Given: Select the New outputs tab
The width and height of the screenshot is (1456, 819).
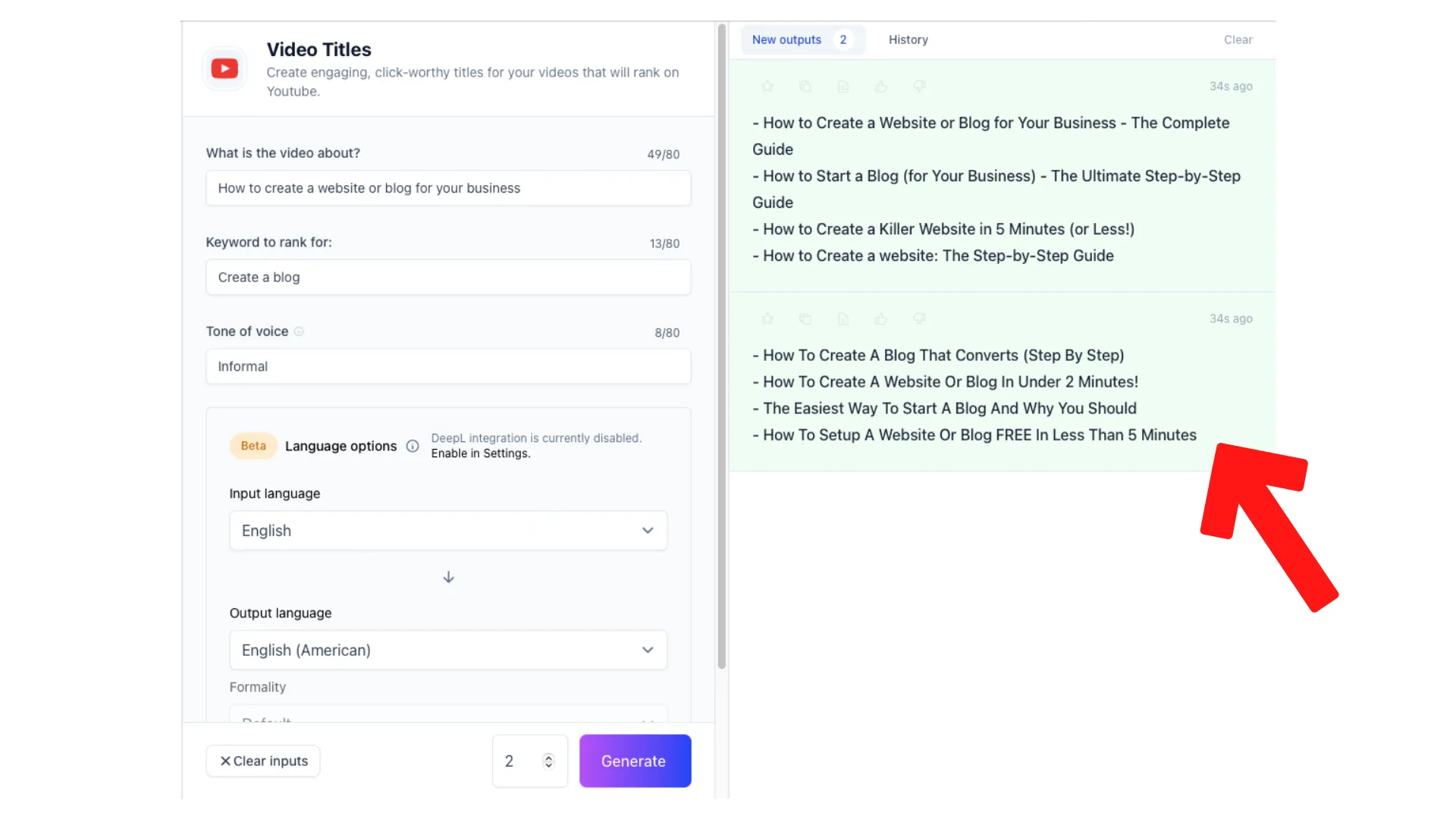Looking at the screenshot, I should coord(786,39).
